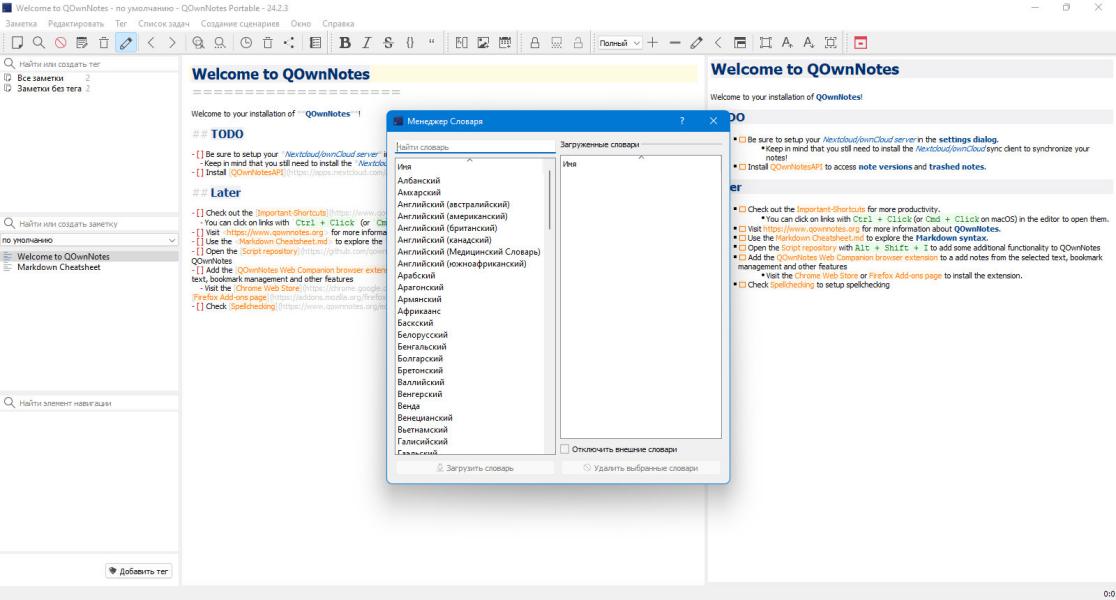Add a new workspace with plus icon
The width and height of the screenshot is (1116, 600).
pos(653,43)
